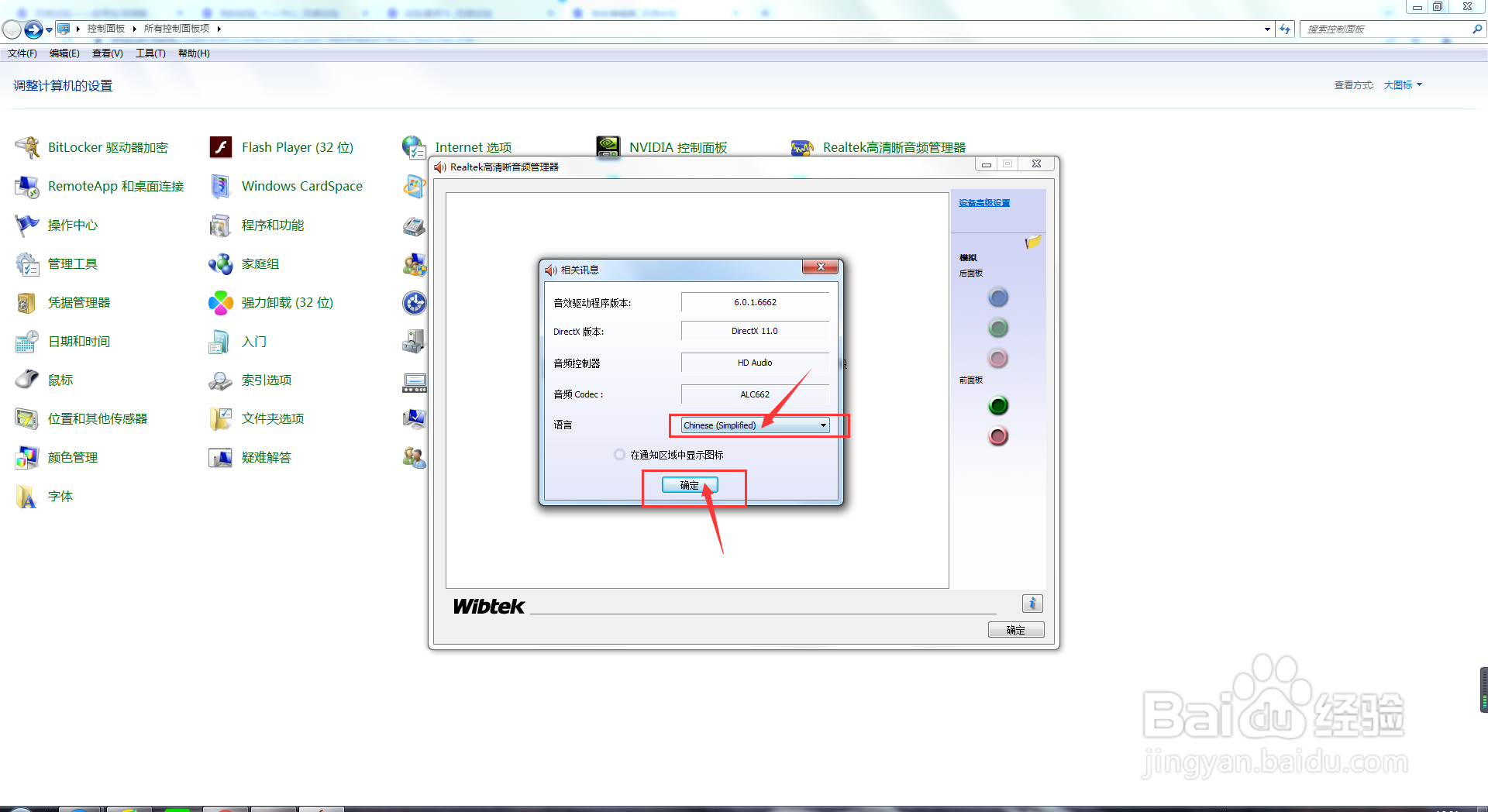The height and width of the screenshot is (812, 1488).
Task: Open Internet 选项 icon
Action: coord(414,147)
